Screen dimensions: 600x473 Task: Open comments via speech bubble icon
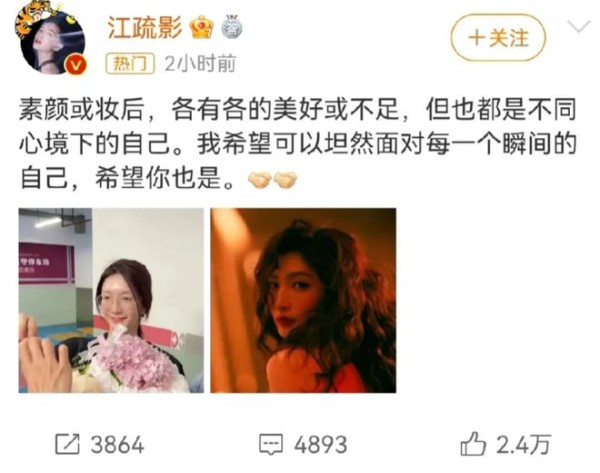271,445
